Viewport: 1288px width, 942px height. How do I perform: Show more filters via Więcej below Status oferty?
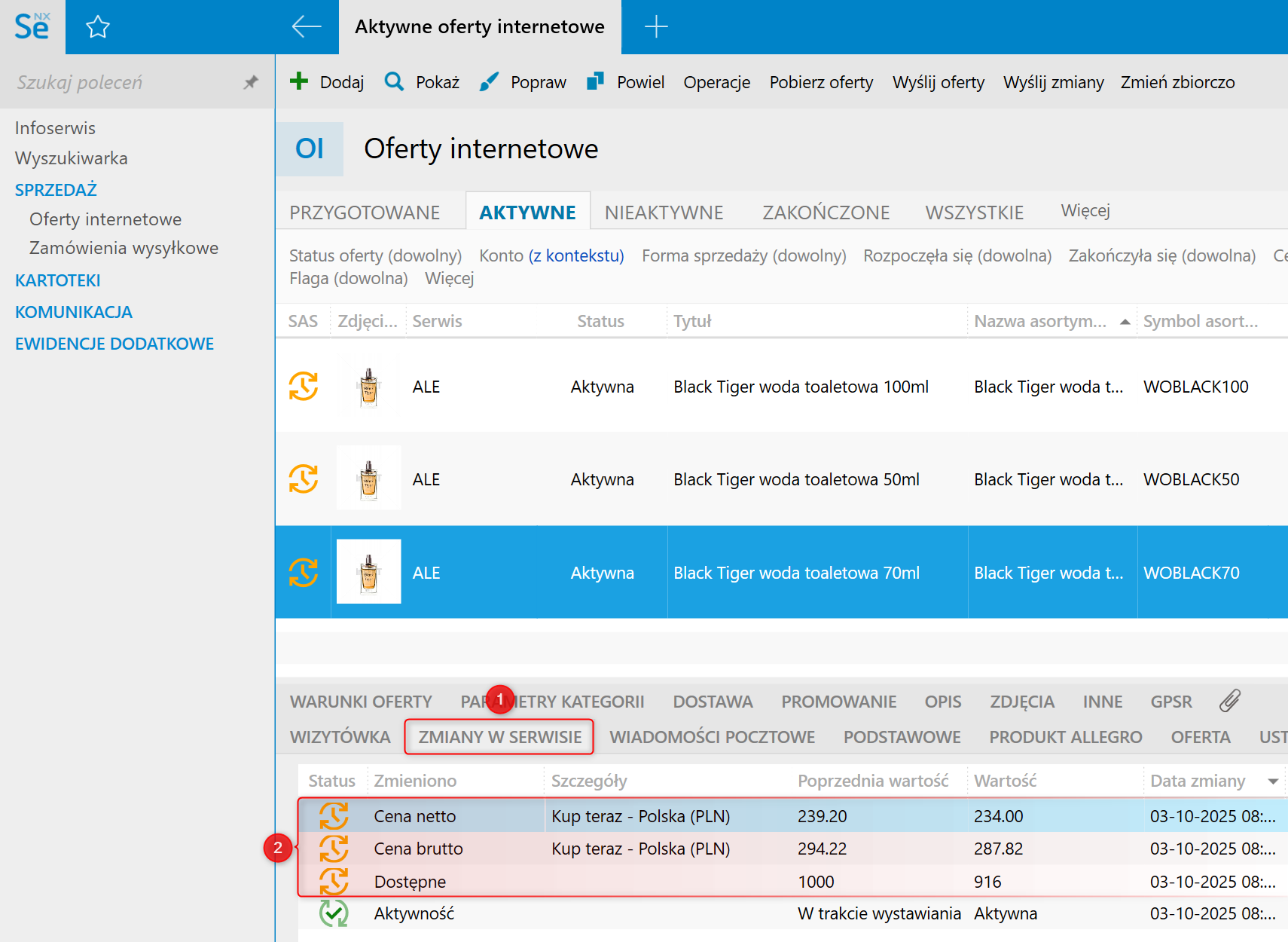pyautogui.click(x=450, y=278)
